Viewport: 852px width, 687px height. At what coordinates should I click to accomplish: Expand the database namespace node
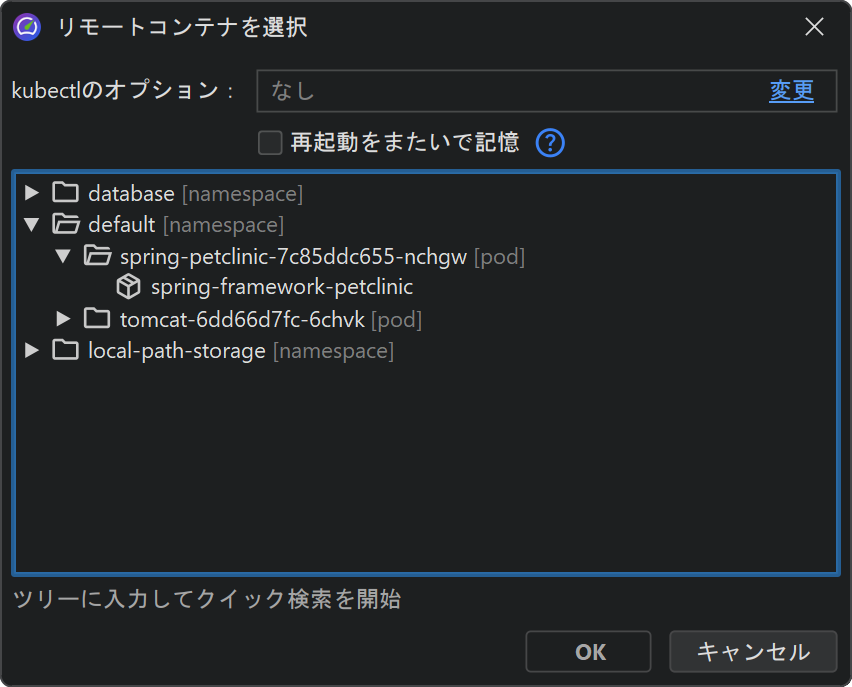[x=32, y=193]
